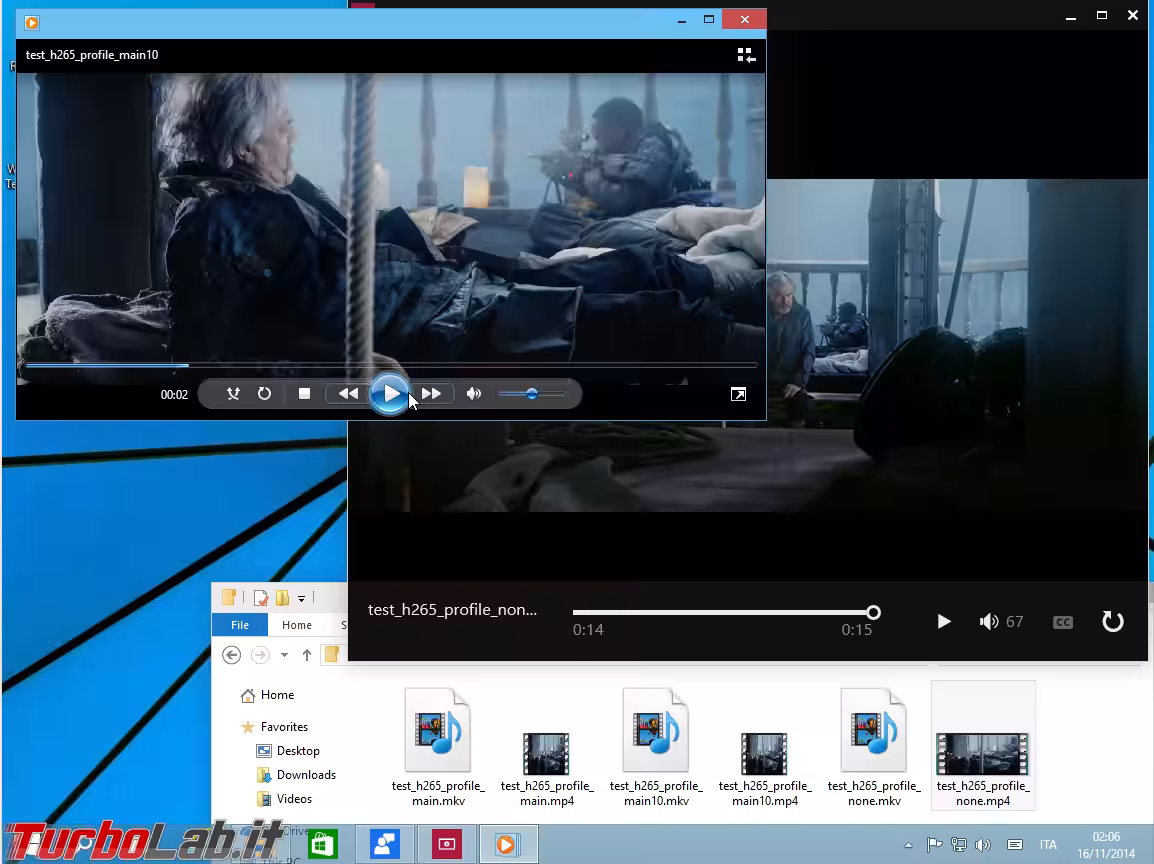Click the Back navigation button in File Explorer
The height and width of the screenshot is (864, 1154).
click(231, 655)
